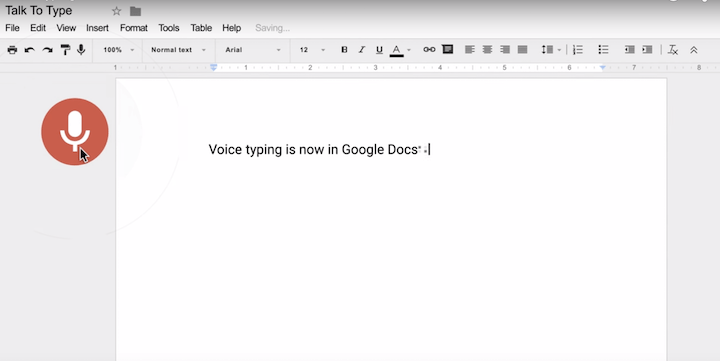720x361 pixels.
Task: Click the Redo arrow icon
Action: (47, 50)
